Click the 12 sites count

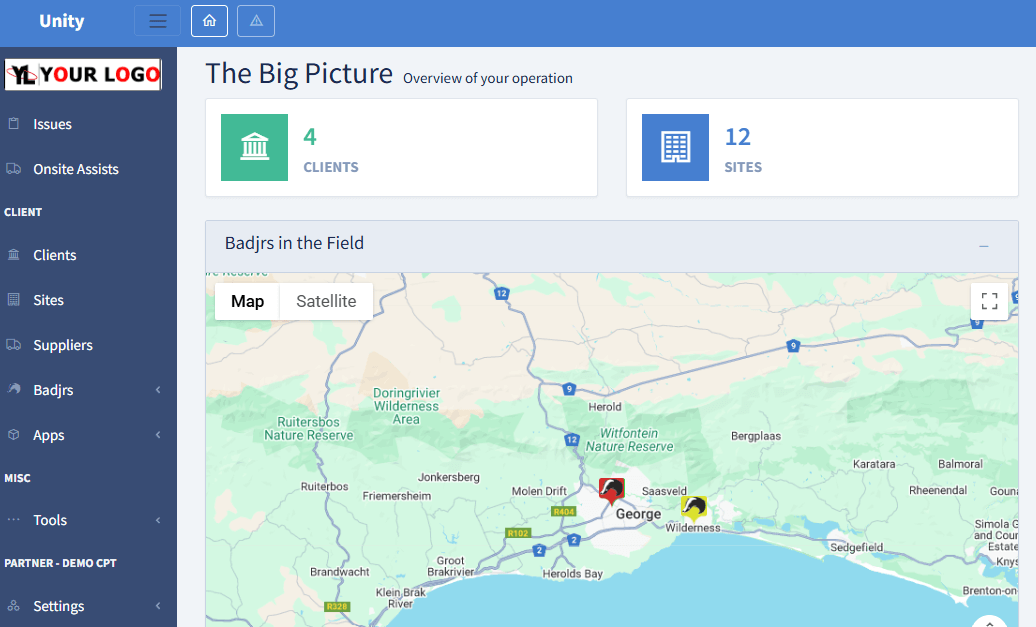738,137
